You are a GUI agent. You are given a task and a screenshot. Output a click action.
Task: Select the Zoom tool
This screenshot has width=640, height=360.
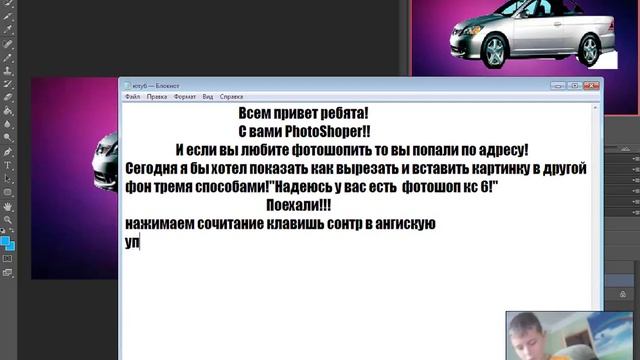tap(7, 220)
